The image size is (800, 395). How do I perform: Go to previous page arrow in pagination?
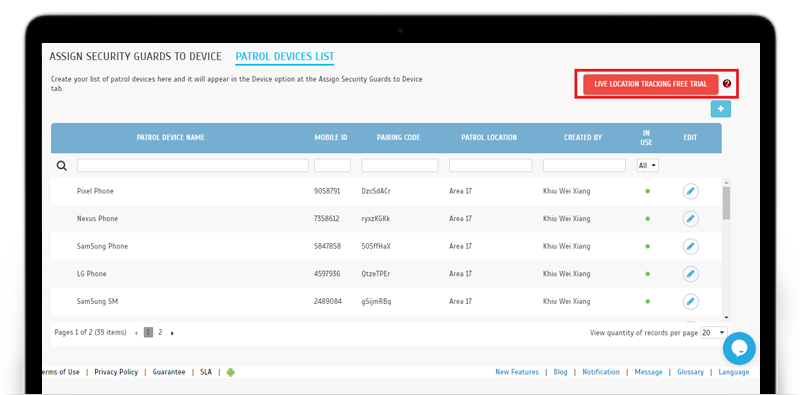pos(136,333)
